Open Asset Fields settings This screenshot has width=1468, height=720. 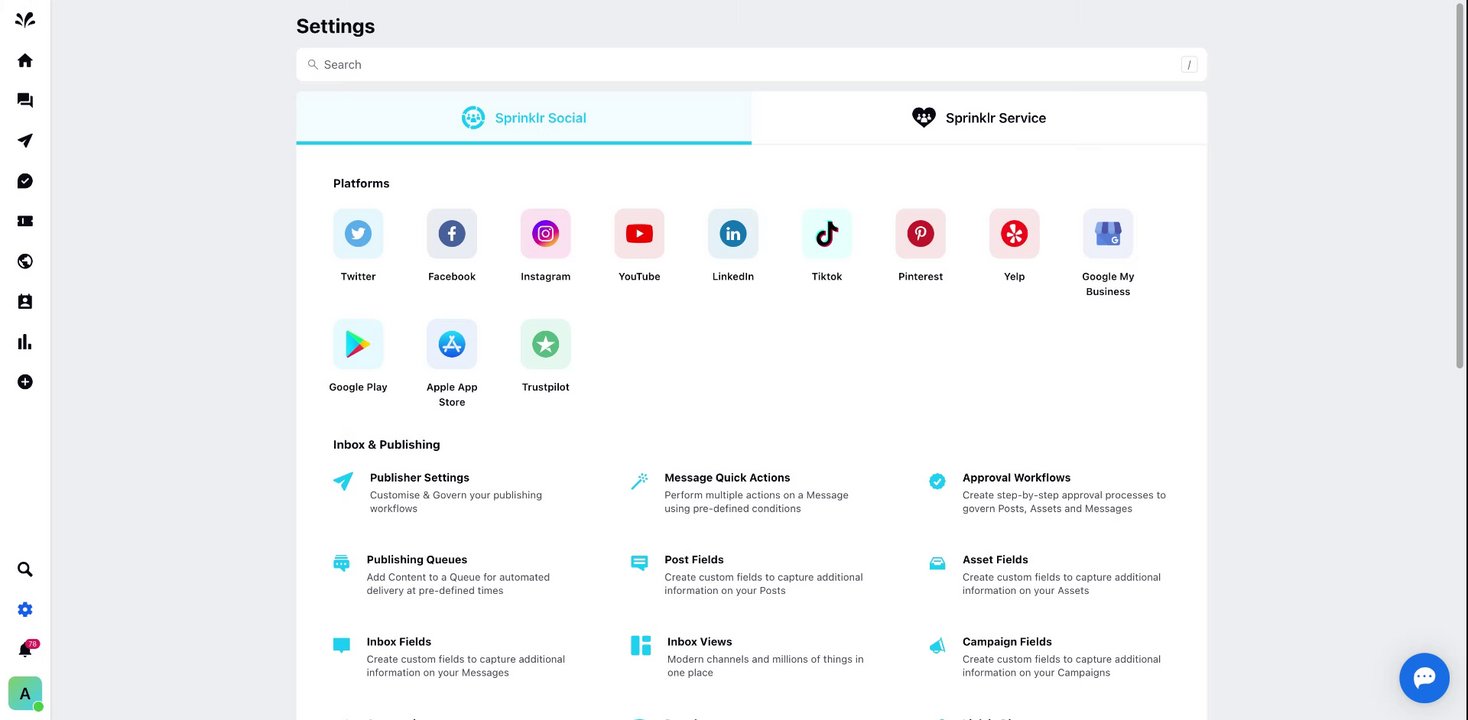click(x=995, y=560)
